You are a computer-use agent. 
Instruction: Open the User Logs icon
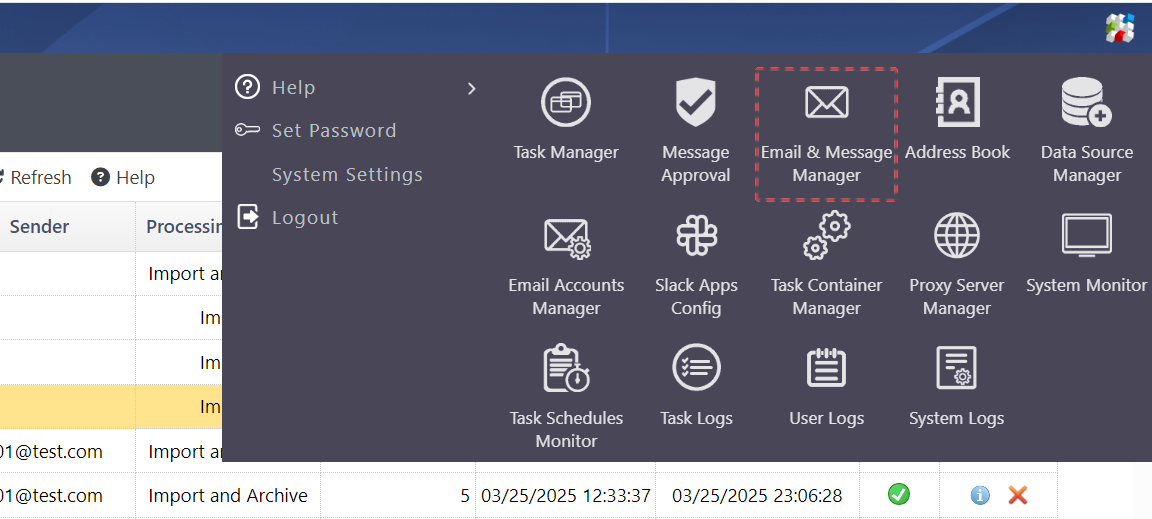tap(826, 368)
